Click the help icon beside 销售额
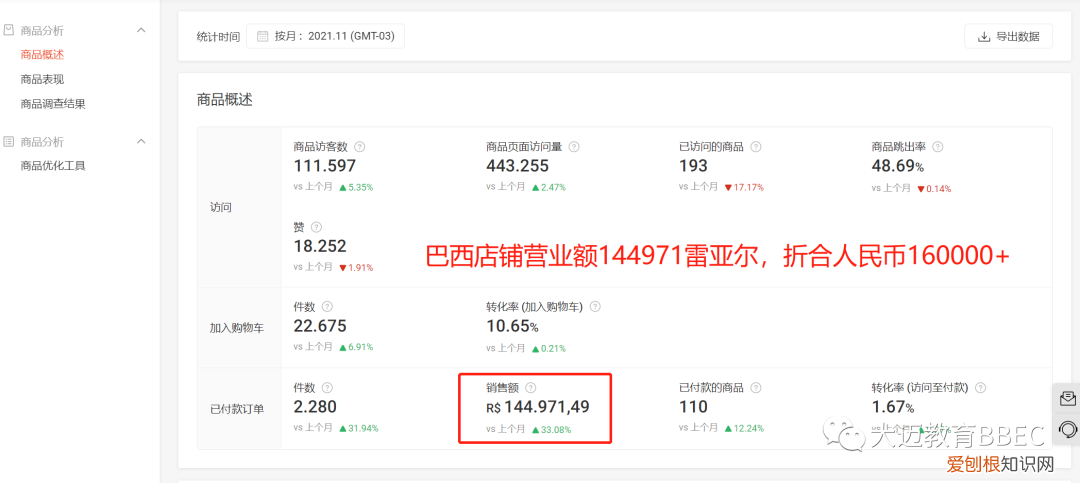This screenshot has width=1080, height=483. (x=530, y=388)
